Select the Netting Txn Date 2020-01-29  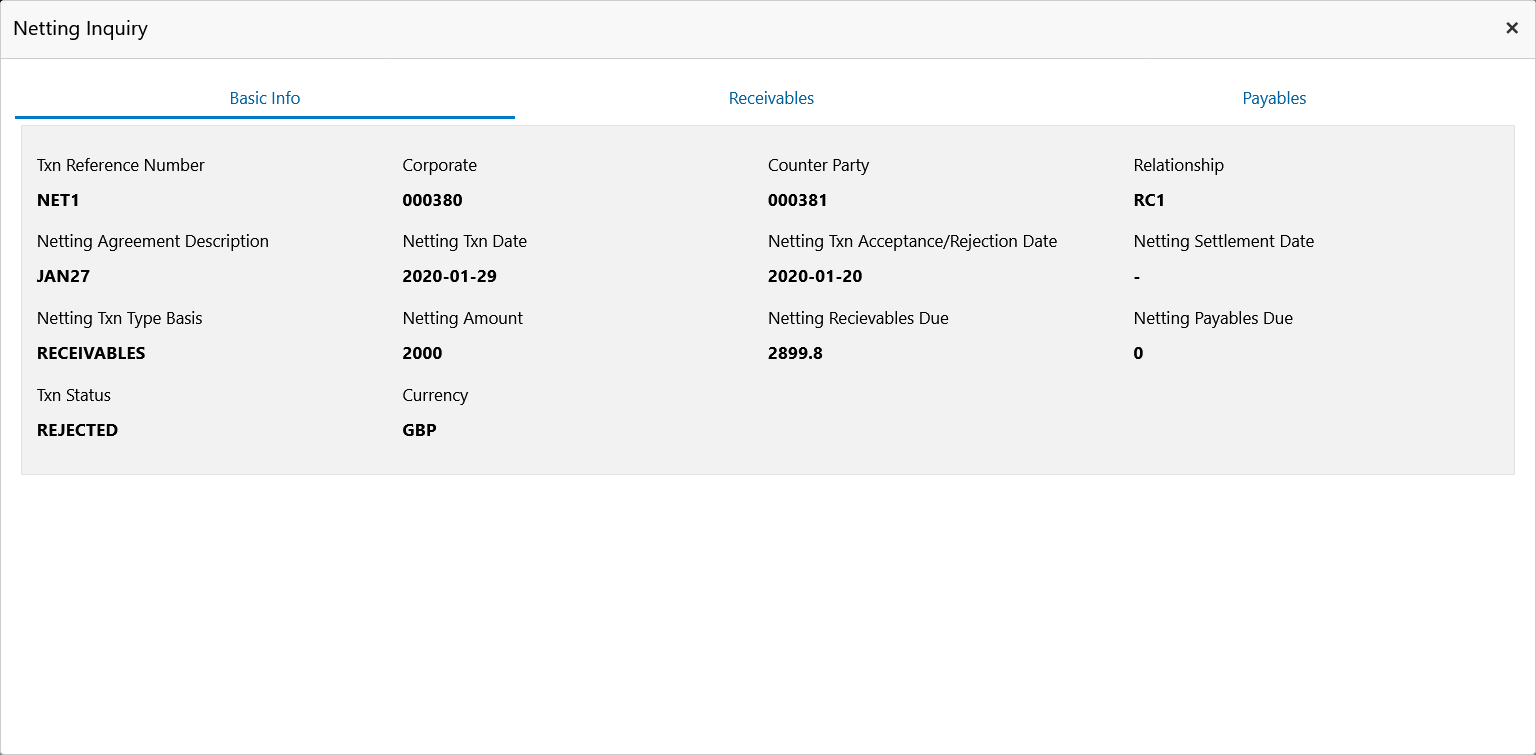449,276
